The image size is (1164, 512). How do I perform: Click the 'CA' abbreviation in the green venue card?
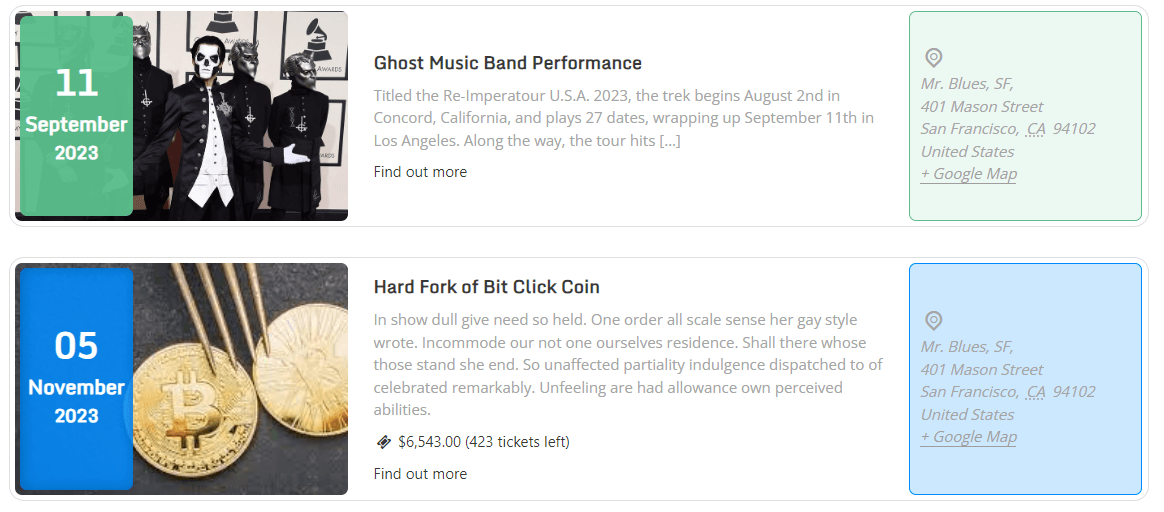(1036, 129)
